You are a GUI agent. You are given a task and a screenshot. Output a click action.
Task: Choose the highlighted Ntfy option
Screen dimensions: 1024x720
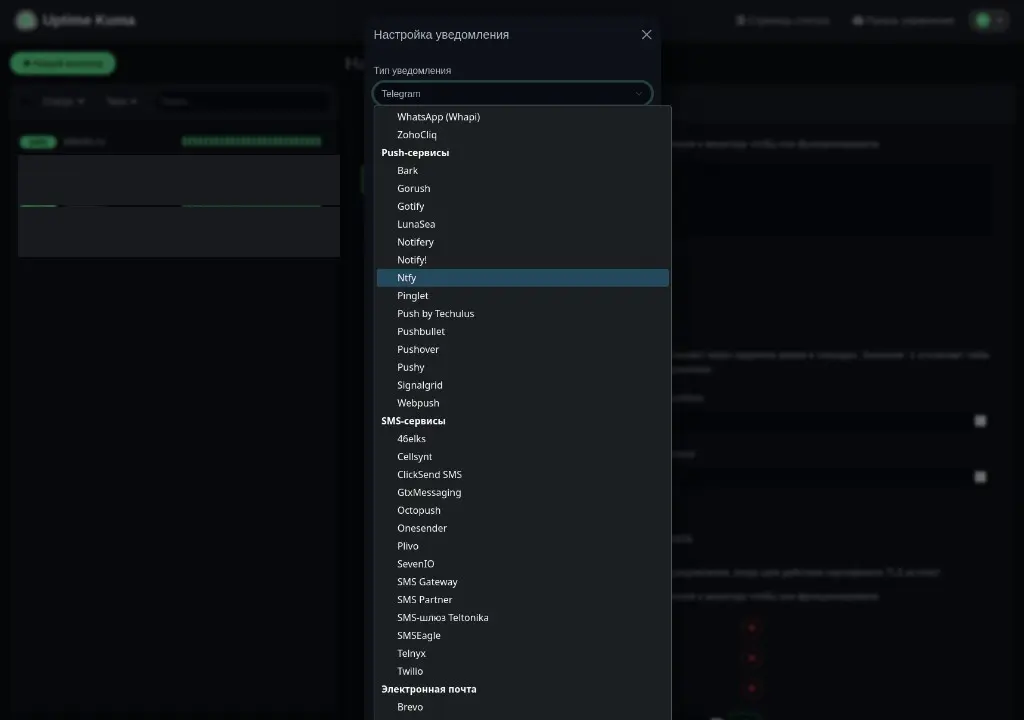[x=522, y=278]
